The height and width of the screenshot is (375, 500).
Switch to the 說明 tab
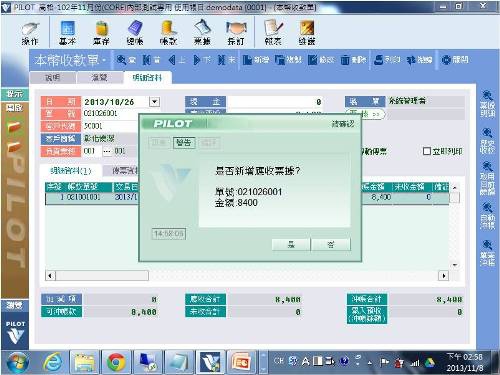pyautogui.click(x=53, y=77)
